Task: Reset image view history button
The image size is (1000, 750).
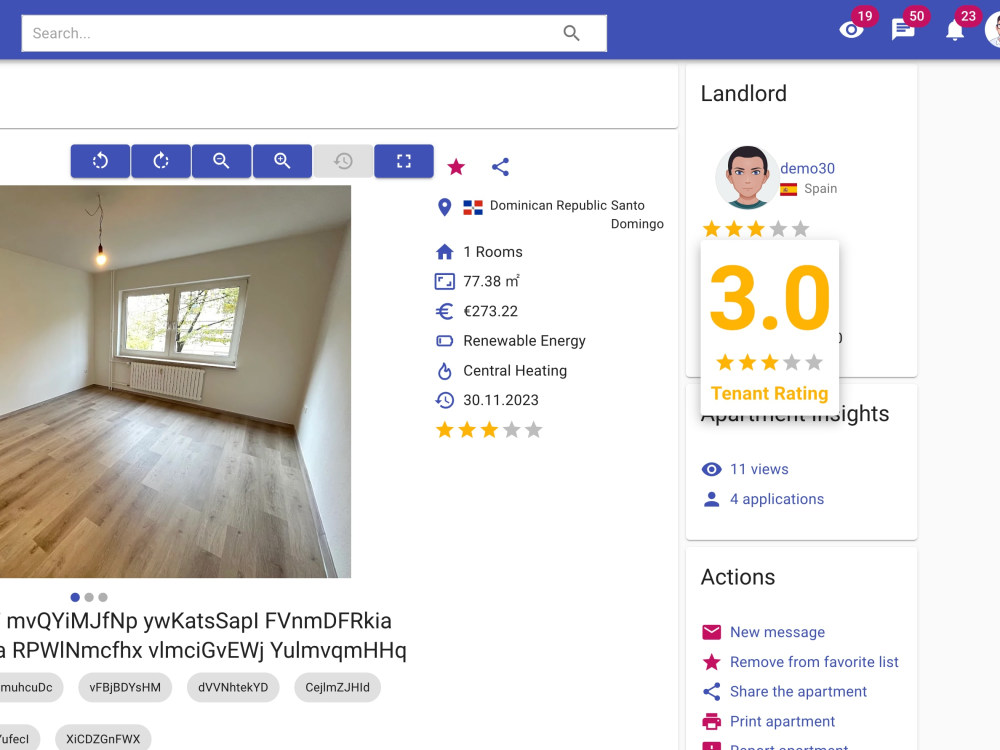Action: pyautogui.click(x=343, y=161)
